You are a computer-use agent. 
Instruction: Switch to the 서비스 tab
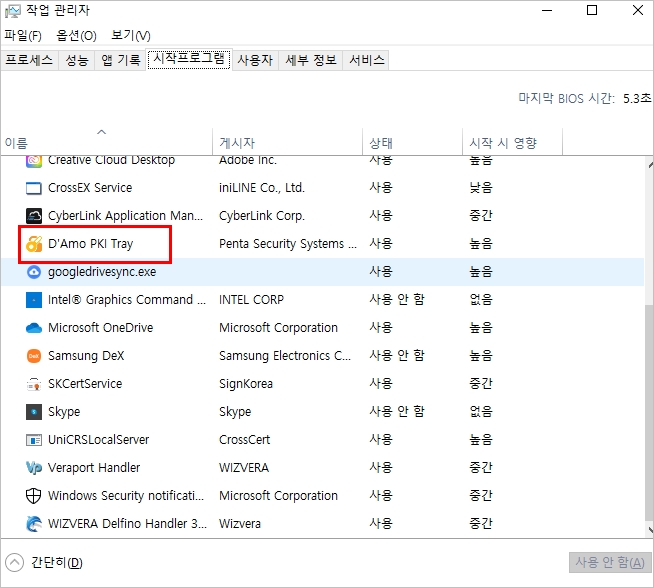tap(366, 60)
